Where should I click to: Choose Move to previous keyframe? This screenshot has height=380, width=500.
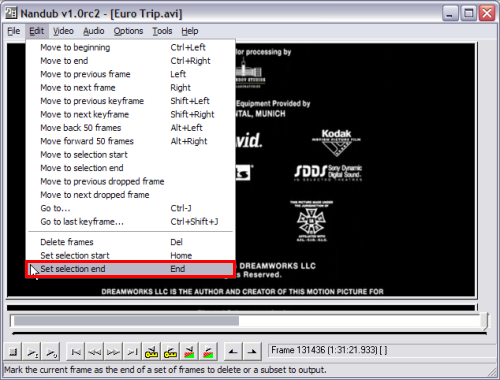[x=130, y=101]
